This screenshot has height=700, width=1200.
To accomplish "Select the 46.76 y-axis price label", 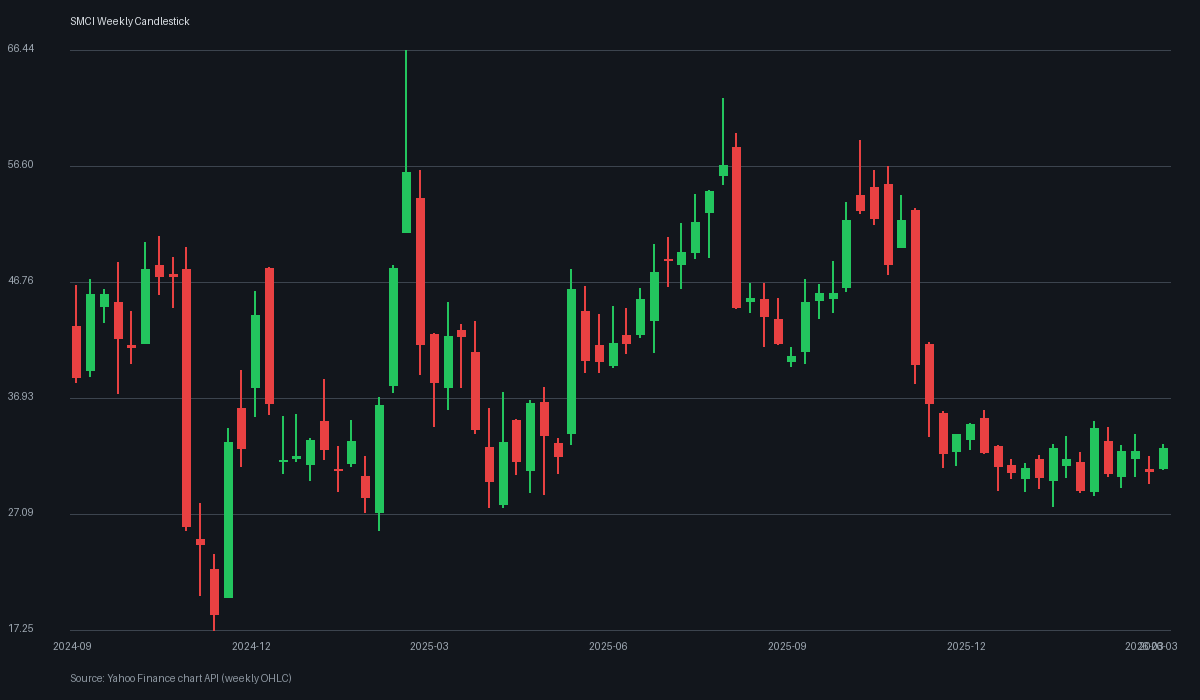I will tap(21, 281).
